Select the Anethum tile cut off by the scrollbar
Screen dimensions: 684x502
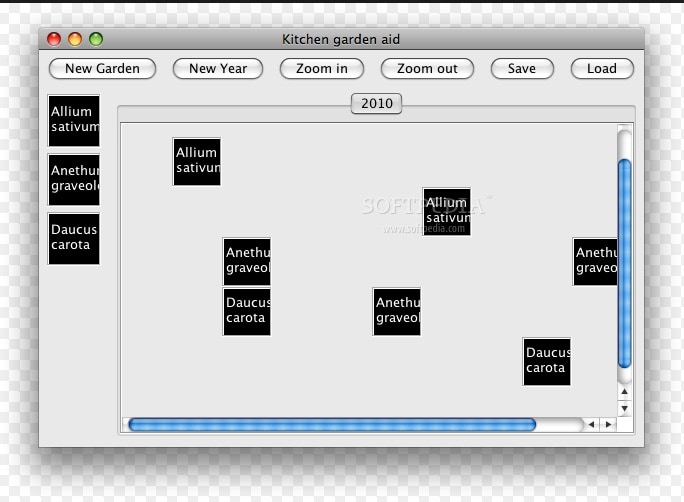pos(595,262)
